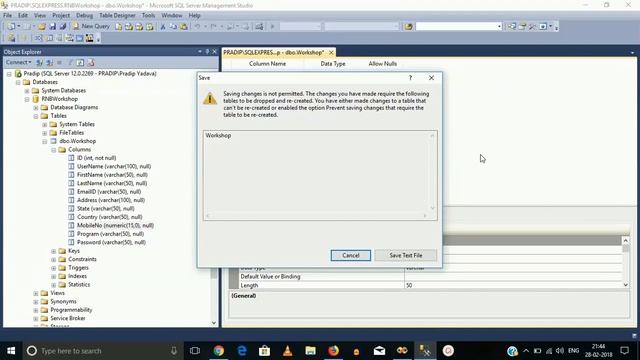Select UserName (varchar(100), null) column
Image resolution: width=640 pixels, height=360 pixels.
(114, 167)
